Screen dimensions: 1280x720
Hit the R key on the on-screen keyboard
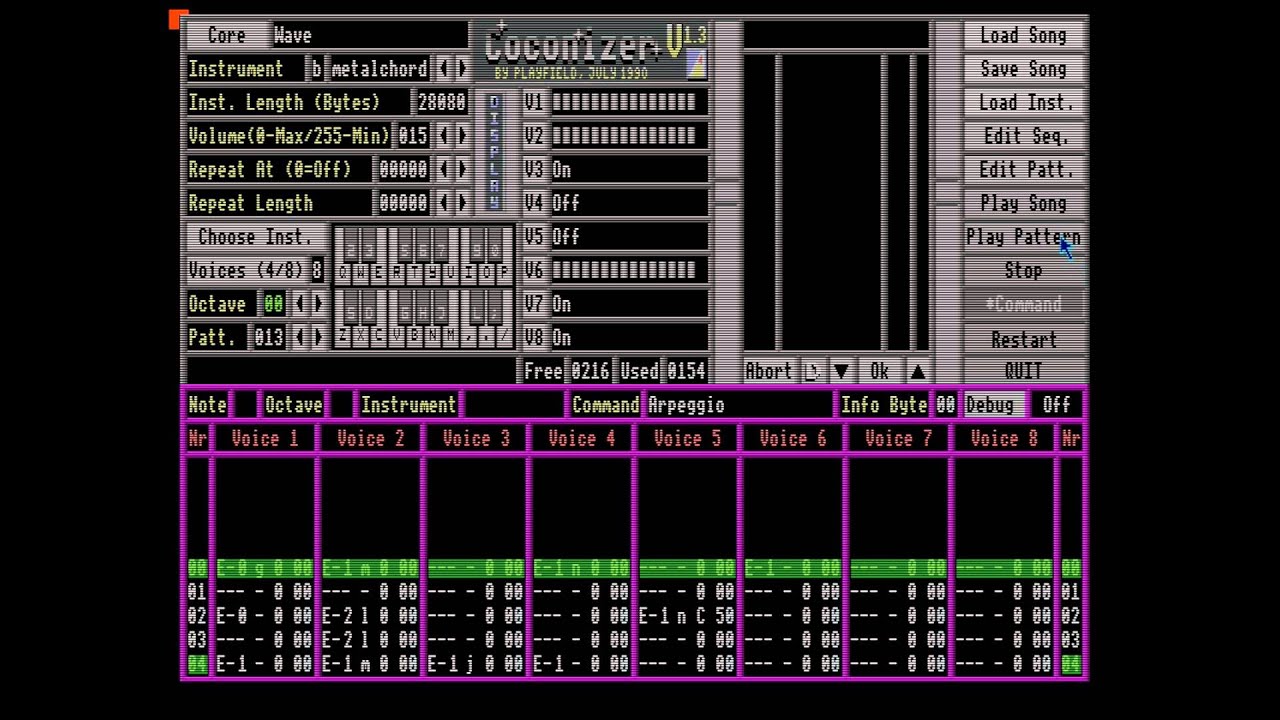pos(397,272)
